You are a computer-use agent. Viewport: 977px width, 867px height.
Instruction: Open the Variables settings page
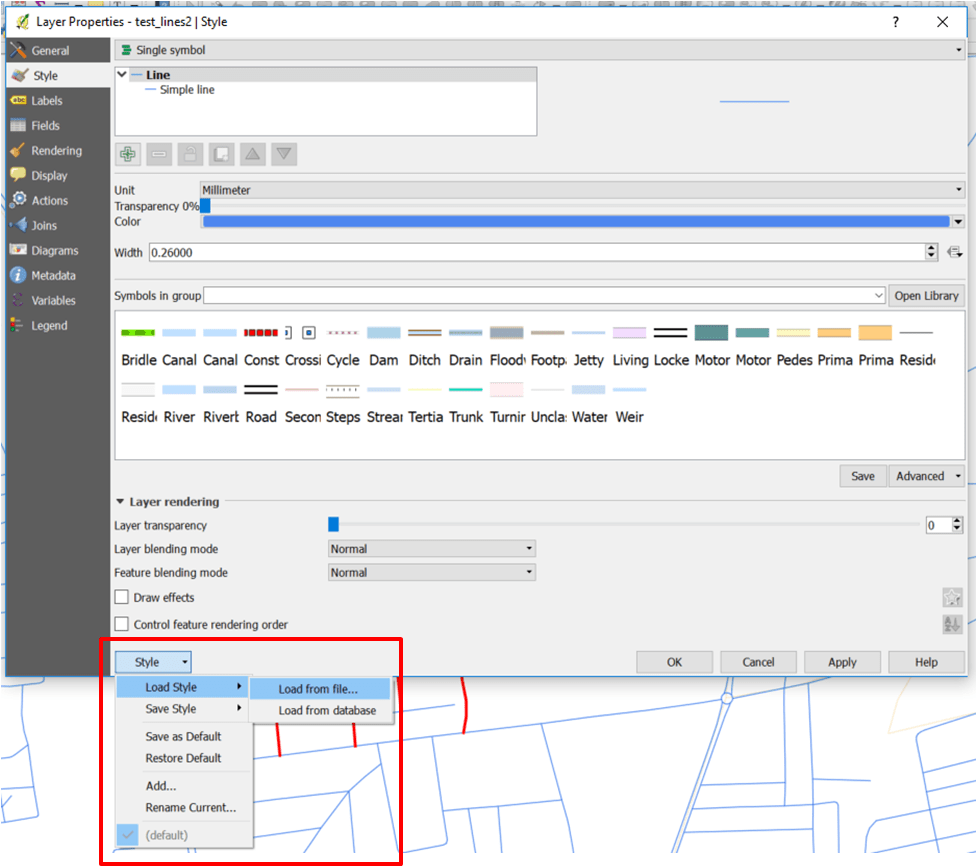[57, 300]
